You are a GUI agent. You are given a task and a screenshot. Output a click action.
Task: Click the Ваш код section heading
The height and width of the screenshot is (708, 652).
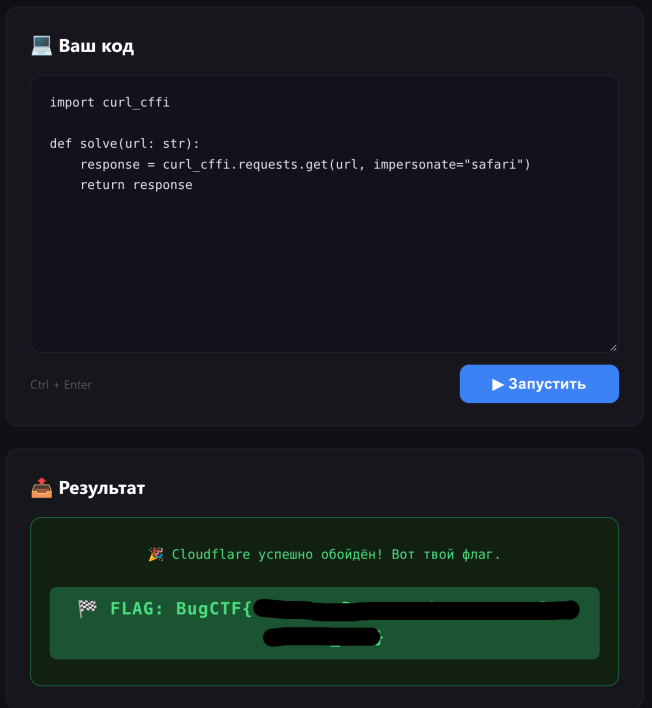tap(96, 46)
